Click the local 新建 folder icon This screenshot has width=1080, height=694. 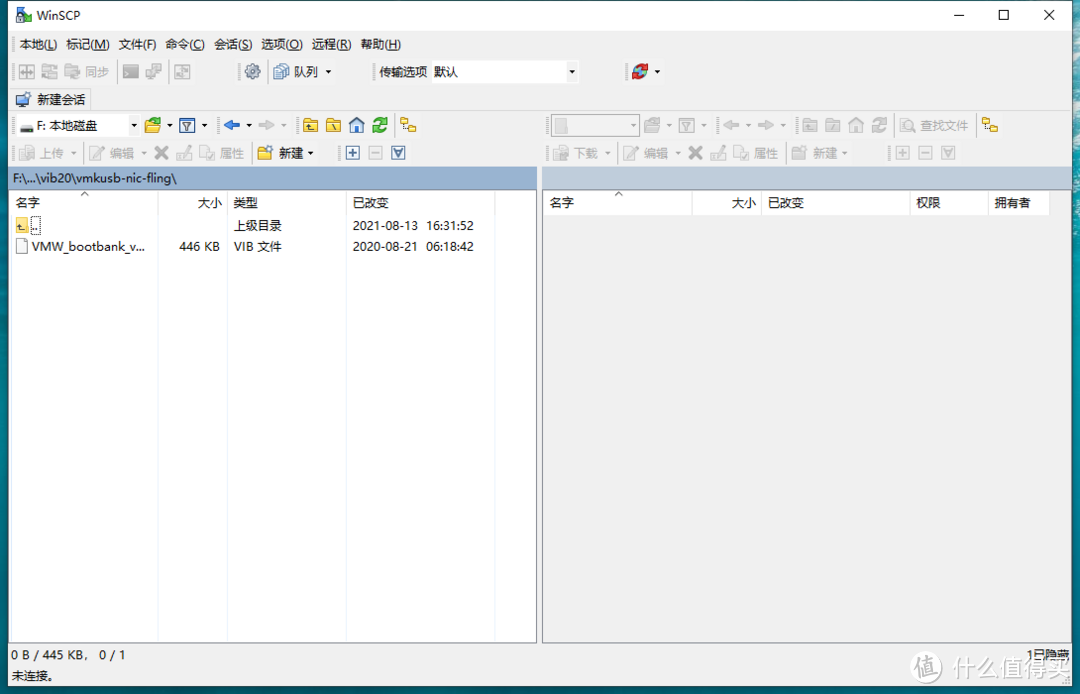265,153
